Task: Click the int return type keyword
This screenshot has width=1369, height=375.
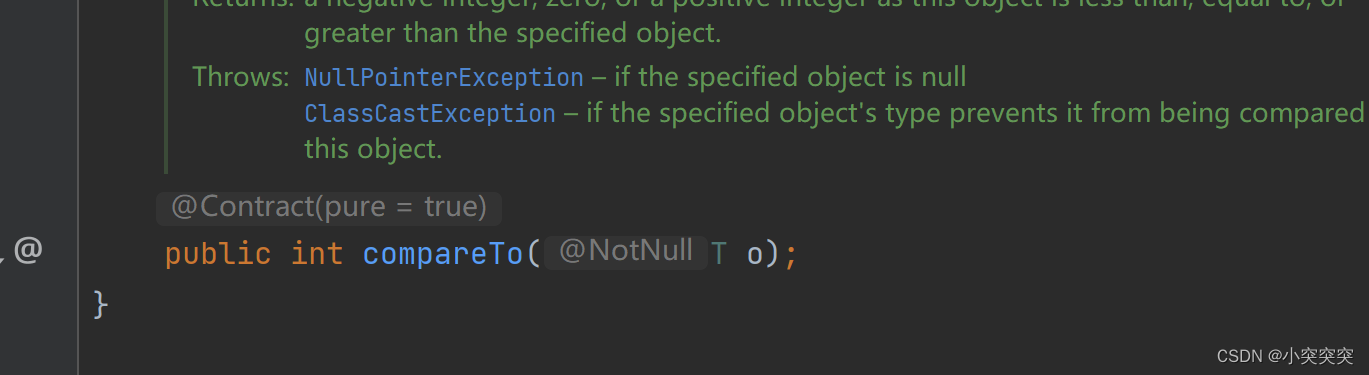Action: (x=317, y=254)
